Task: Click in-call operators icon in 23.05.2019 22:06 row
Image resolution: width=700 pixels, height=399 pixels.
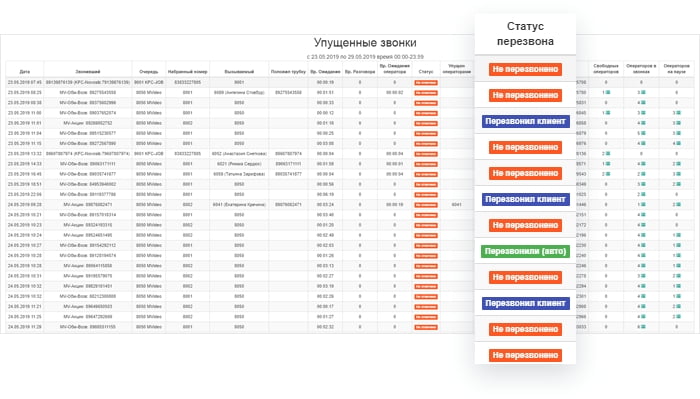Action: tap(643, 194)
